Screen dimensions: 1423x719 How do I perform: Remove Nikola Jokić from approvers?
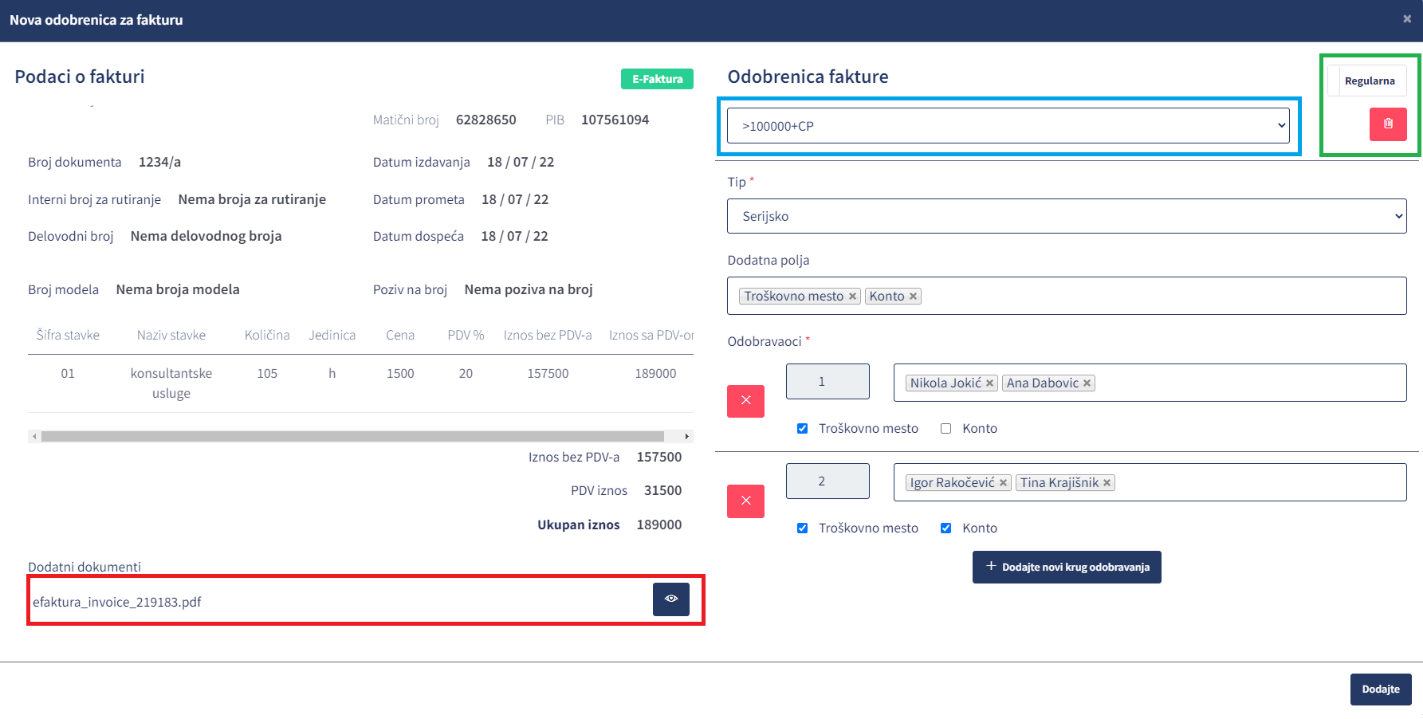[x=989, y=383]
